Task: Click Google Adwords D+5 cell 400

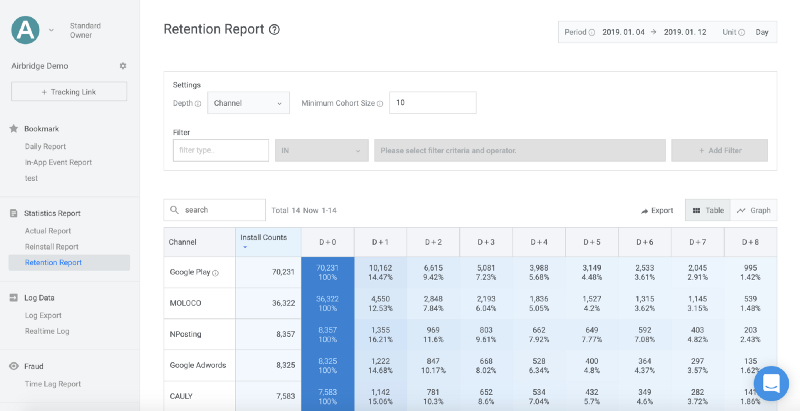Action: click(592, 365)
